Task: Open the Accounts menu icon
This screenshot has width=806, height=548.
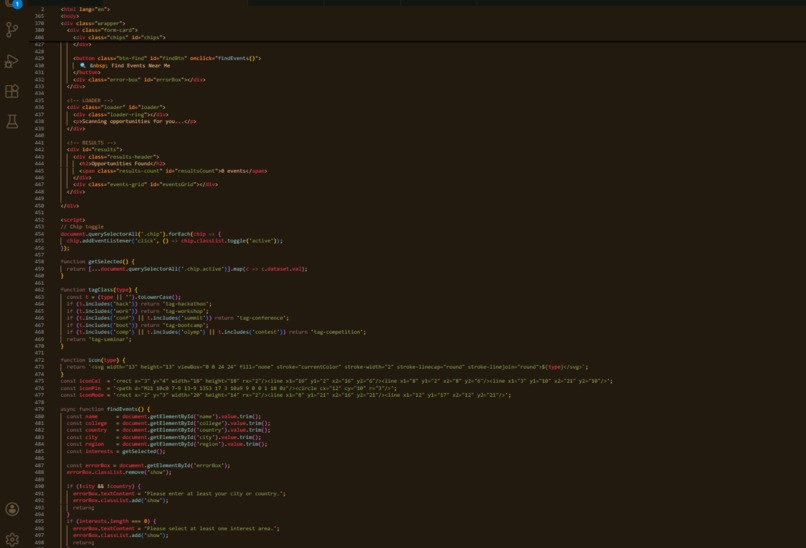Action: [12, 509]
